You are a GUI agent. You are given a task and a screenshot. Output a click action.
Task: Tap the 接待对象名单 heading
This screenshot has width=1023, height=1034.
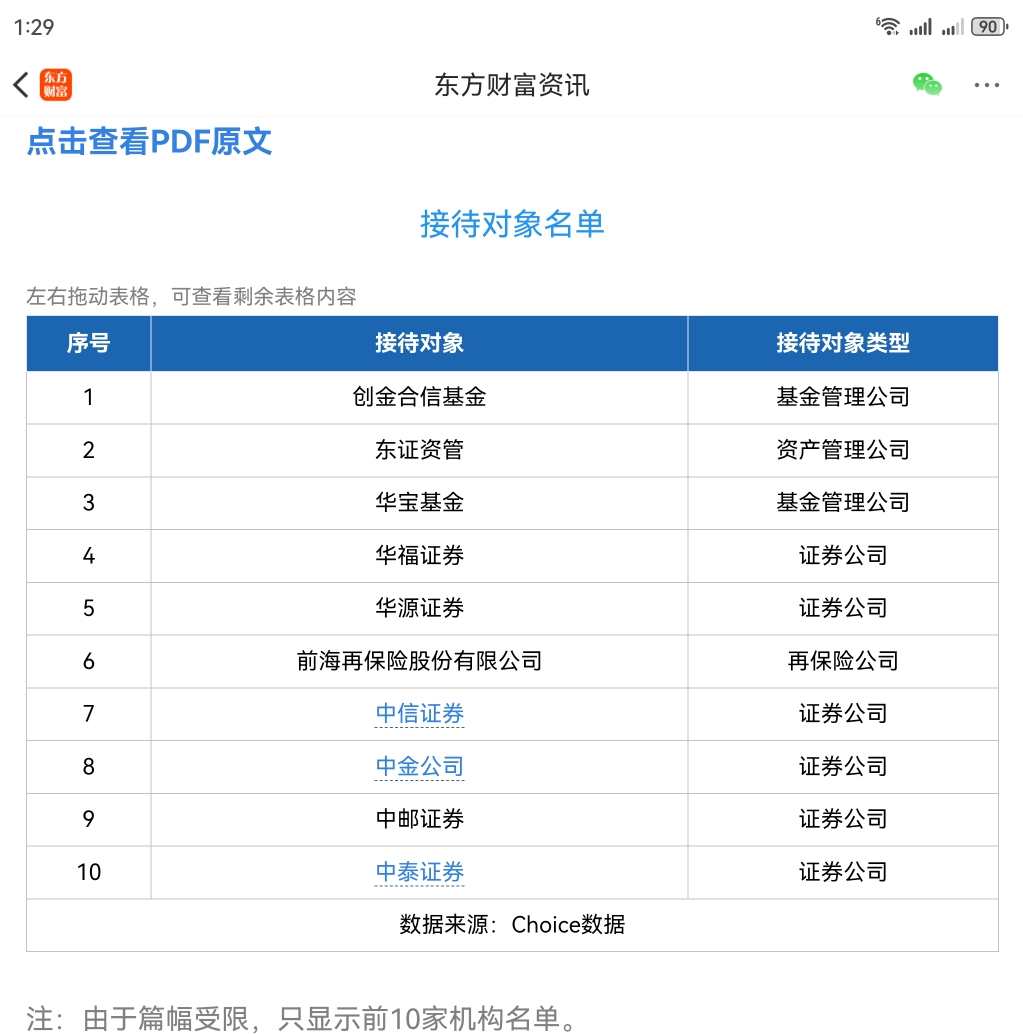coord(512,224)
